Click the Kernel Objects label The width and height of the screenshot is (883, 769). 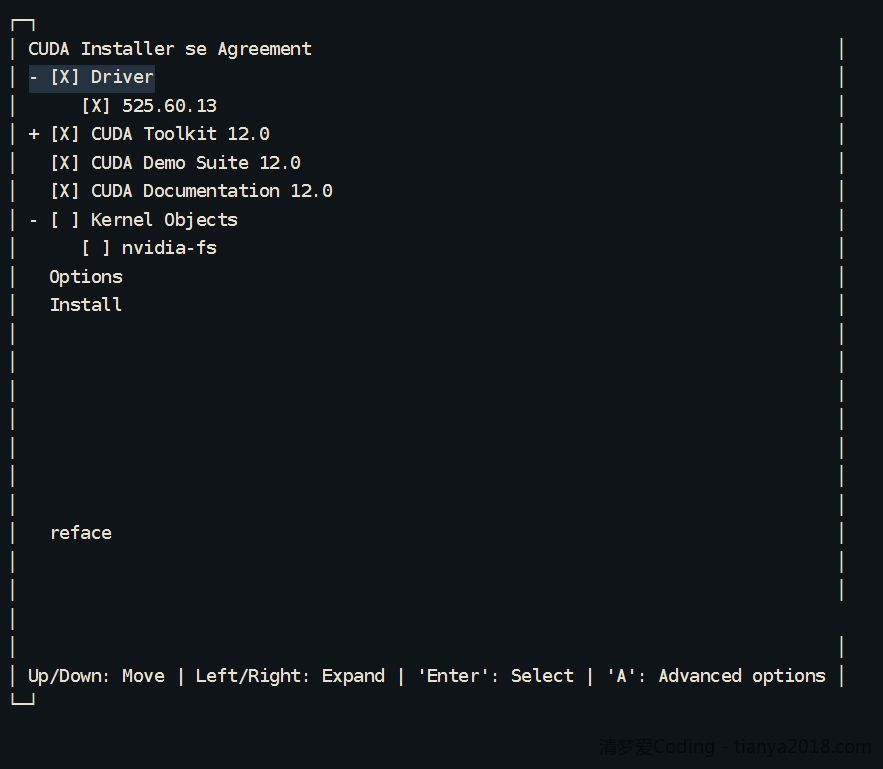coord(164,220)
